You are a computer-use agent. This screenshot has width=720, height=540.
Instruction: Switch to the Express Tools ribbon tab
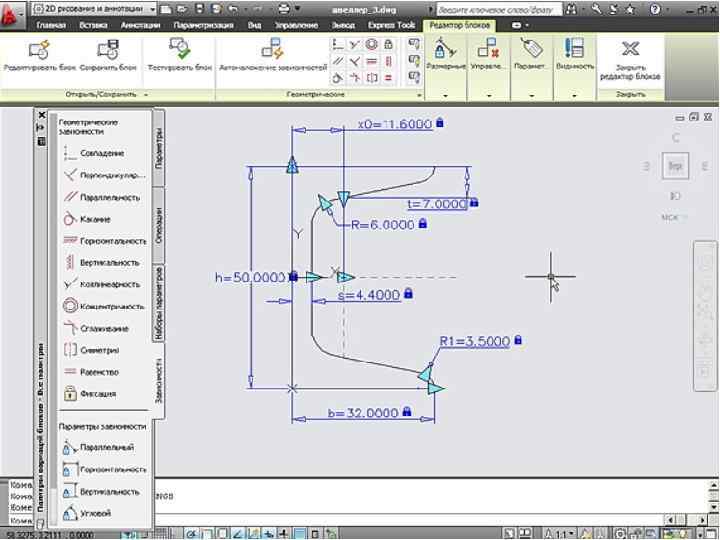tap(392, 25)
